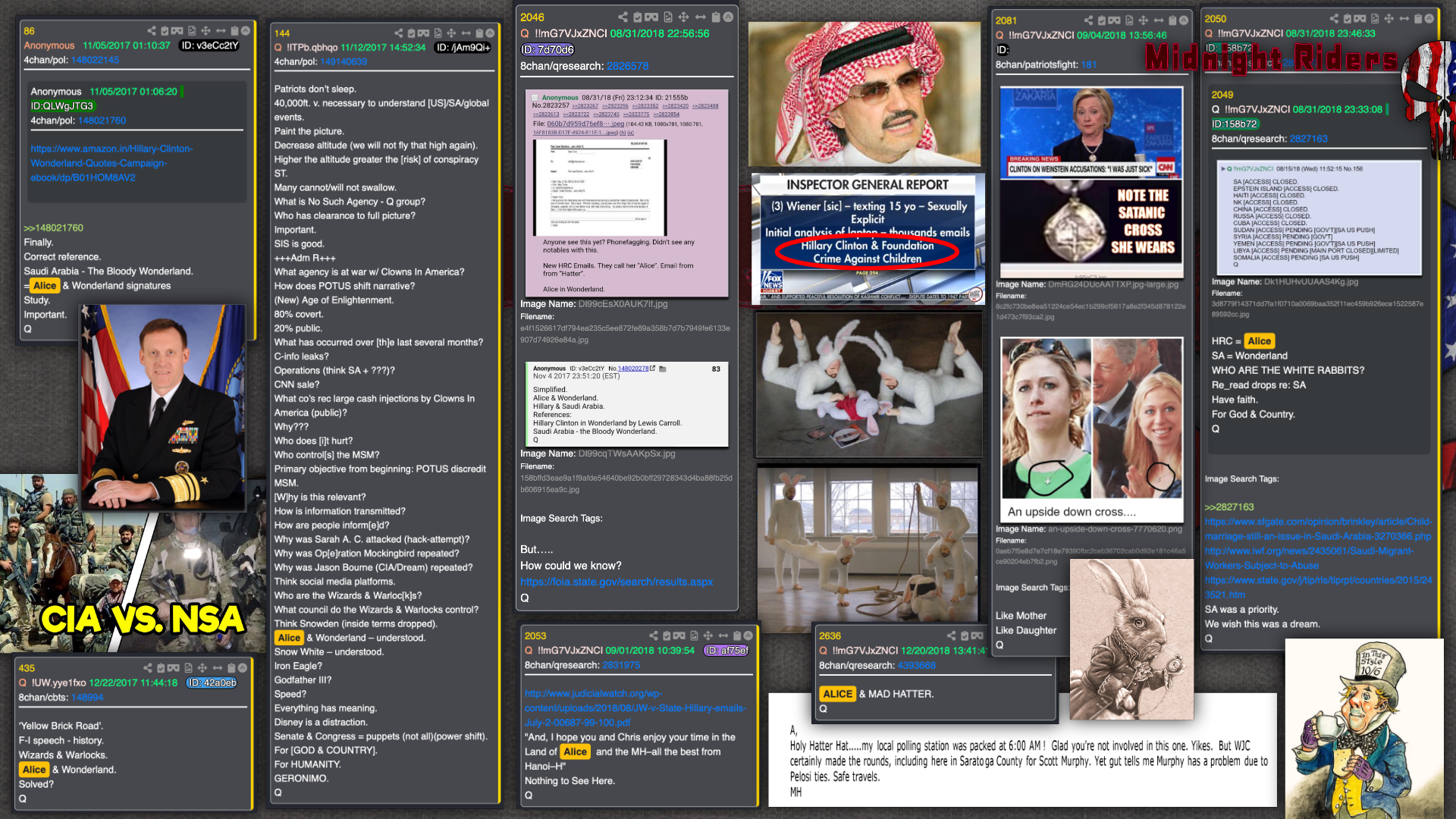Click the VR goggles icon on post 86

click(x=177, y=31)
